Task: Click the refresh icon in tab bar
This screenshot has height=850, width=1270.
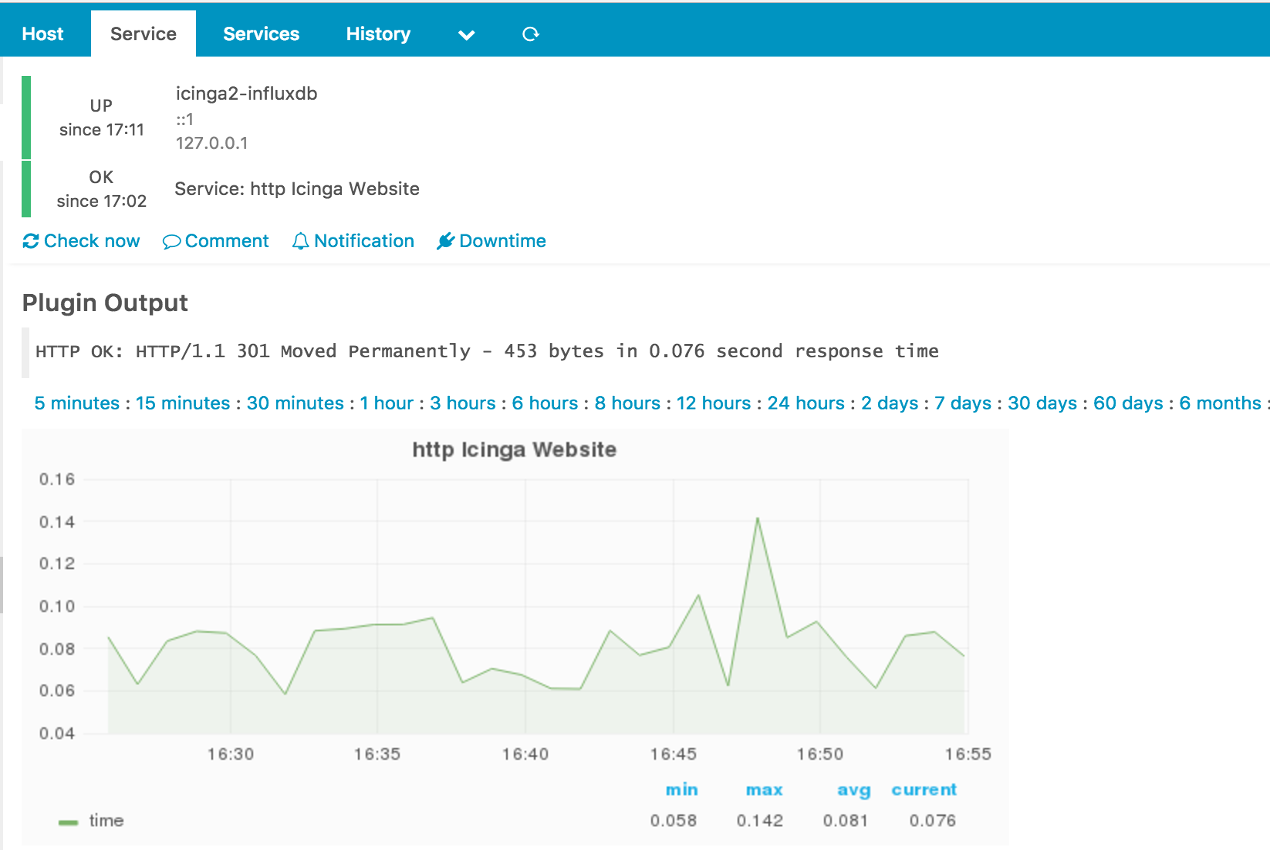Action: tap(531, 34)
